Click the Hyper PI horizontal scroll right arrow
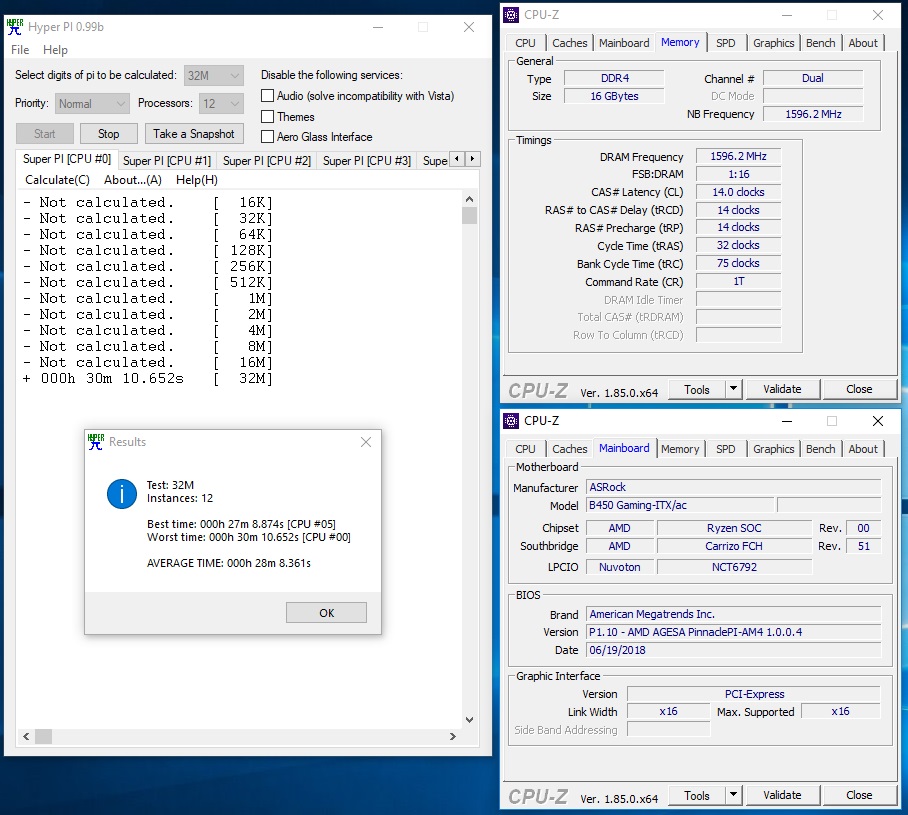The height and width of the screenshot is (815, 908). [453, 736]
